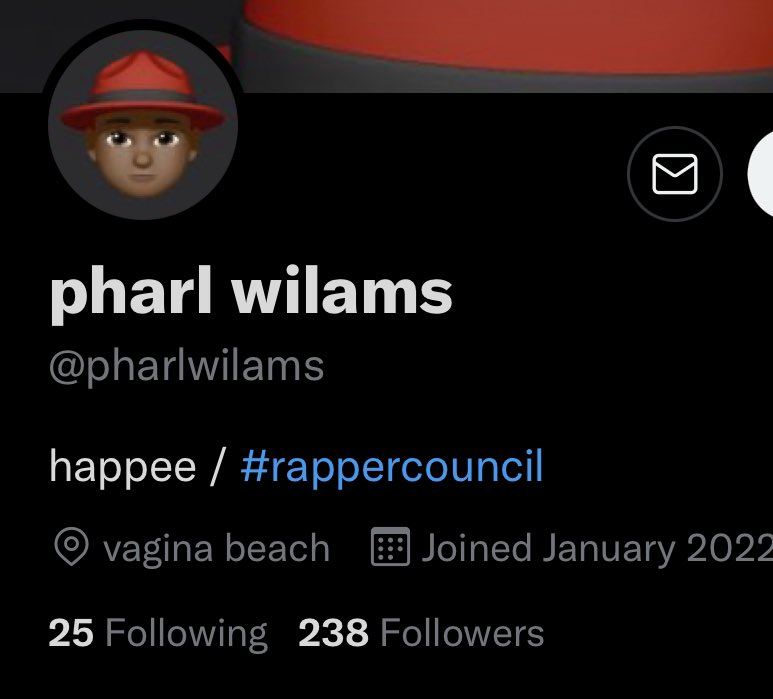Click the 238 follower count number
The image size is (773, 699).
pyautogui.click(x=333, y=632)
